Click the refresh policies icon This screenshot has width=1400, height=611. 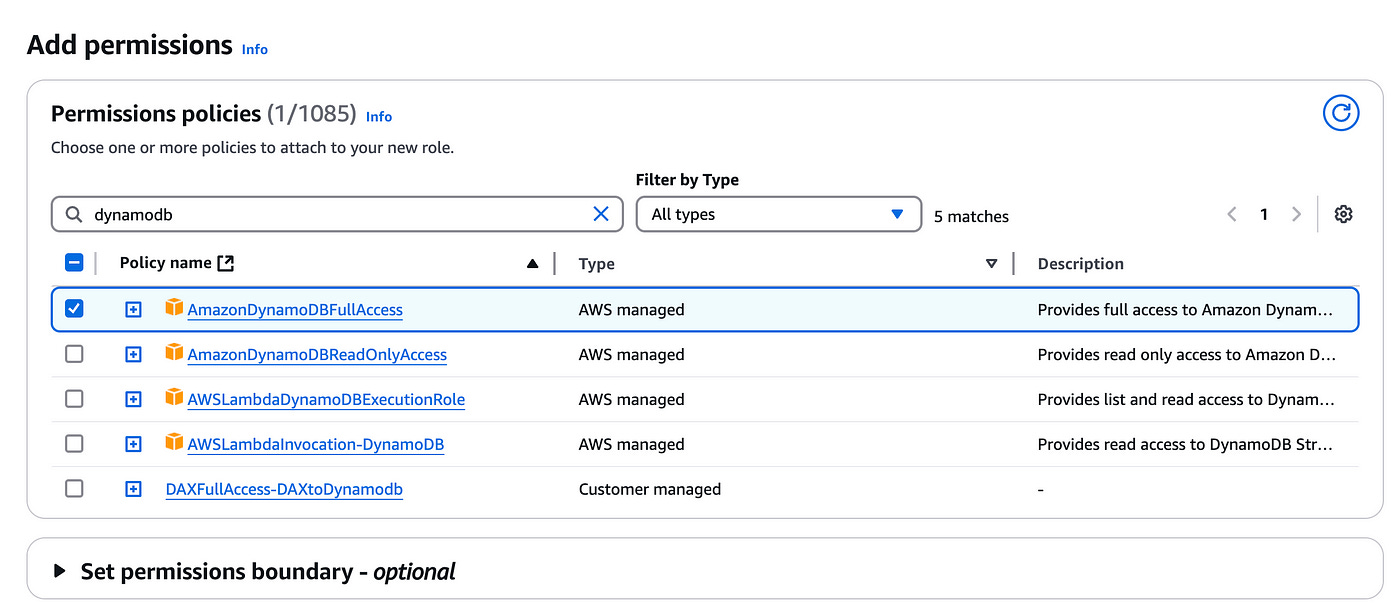tap(1341, 113)
